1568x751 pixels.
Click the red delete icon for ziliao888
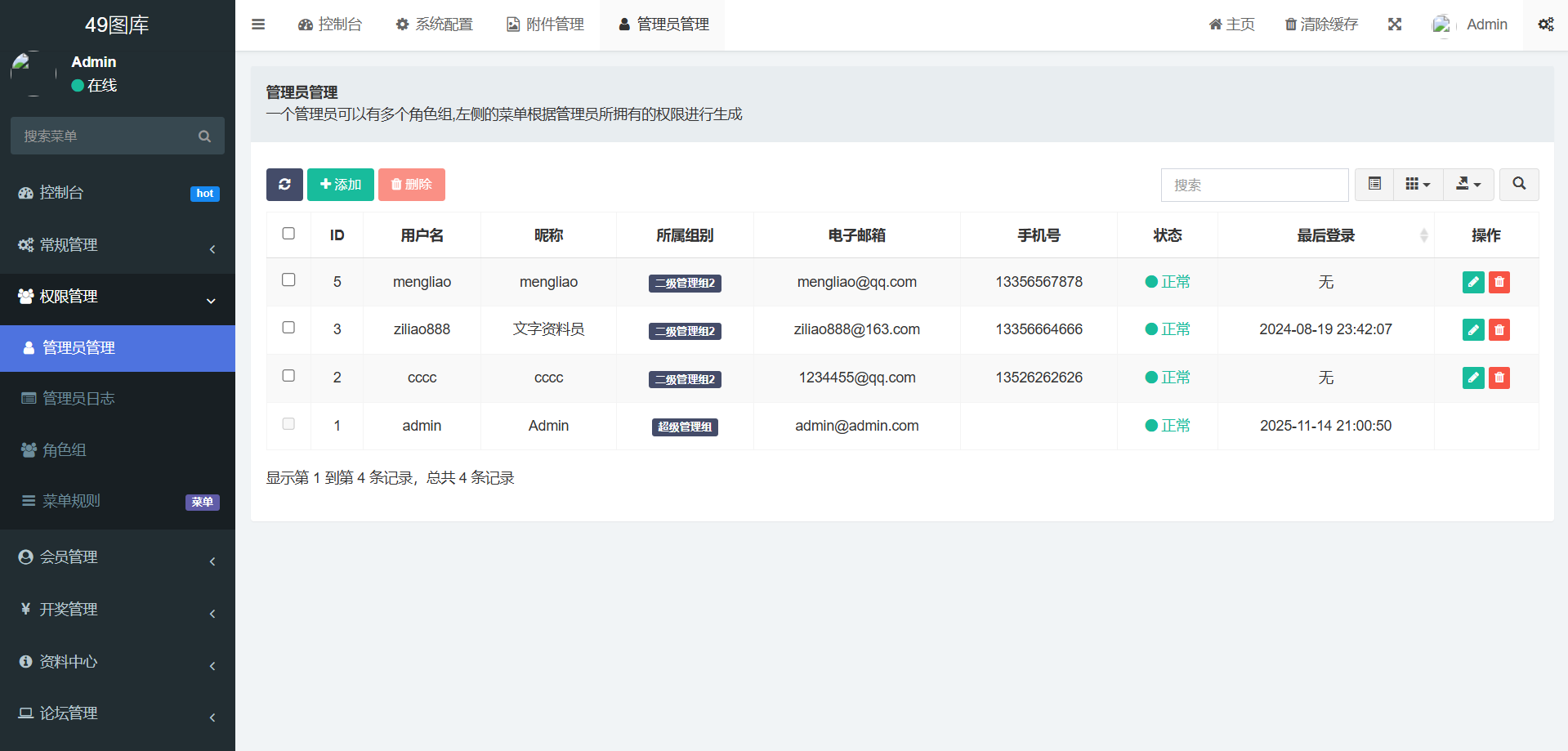tap(1499, 330)
